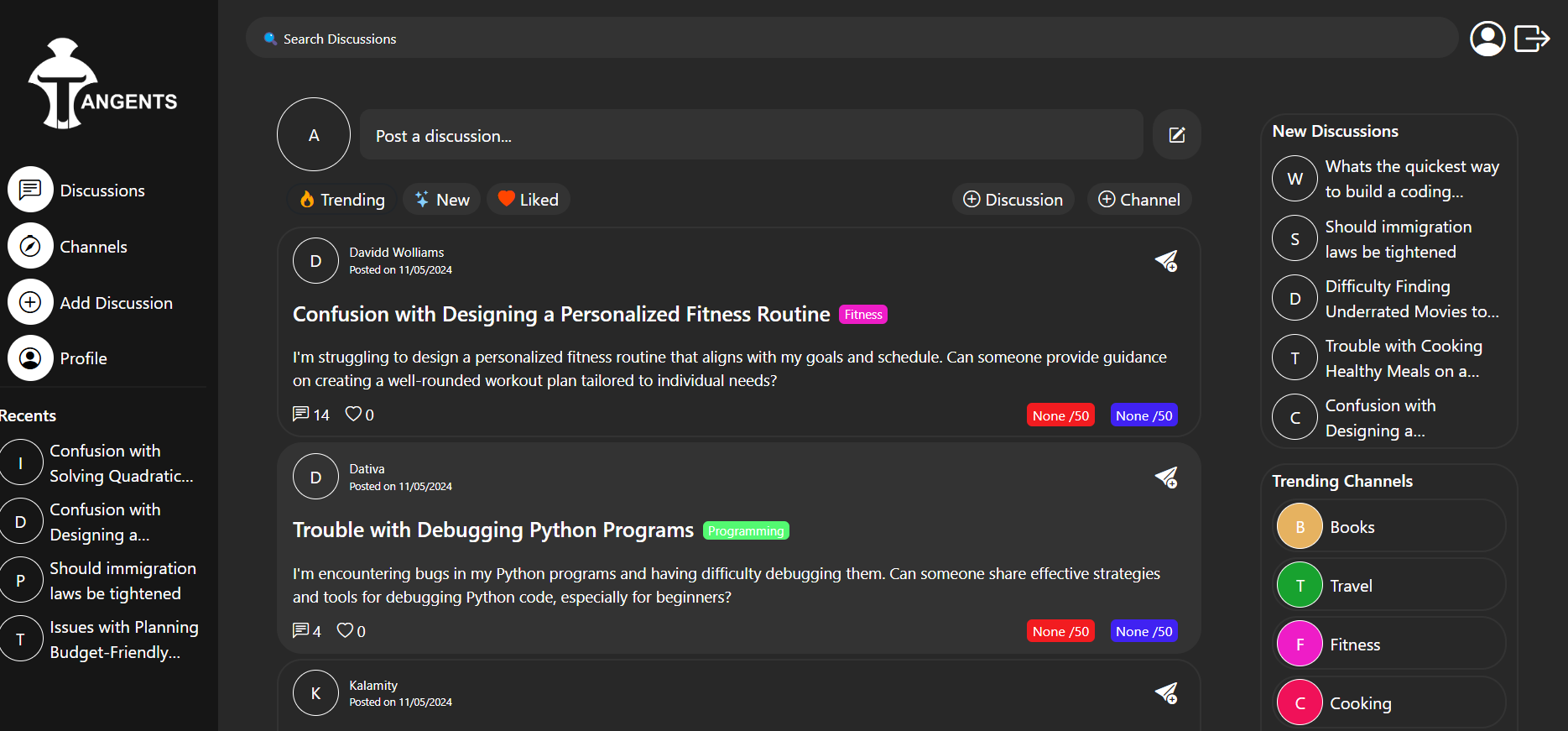Click the Post a discussion input
This screenshot has height=731, width=1568.
coord(751,135)
